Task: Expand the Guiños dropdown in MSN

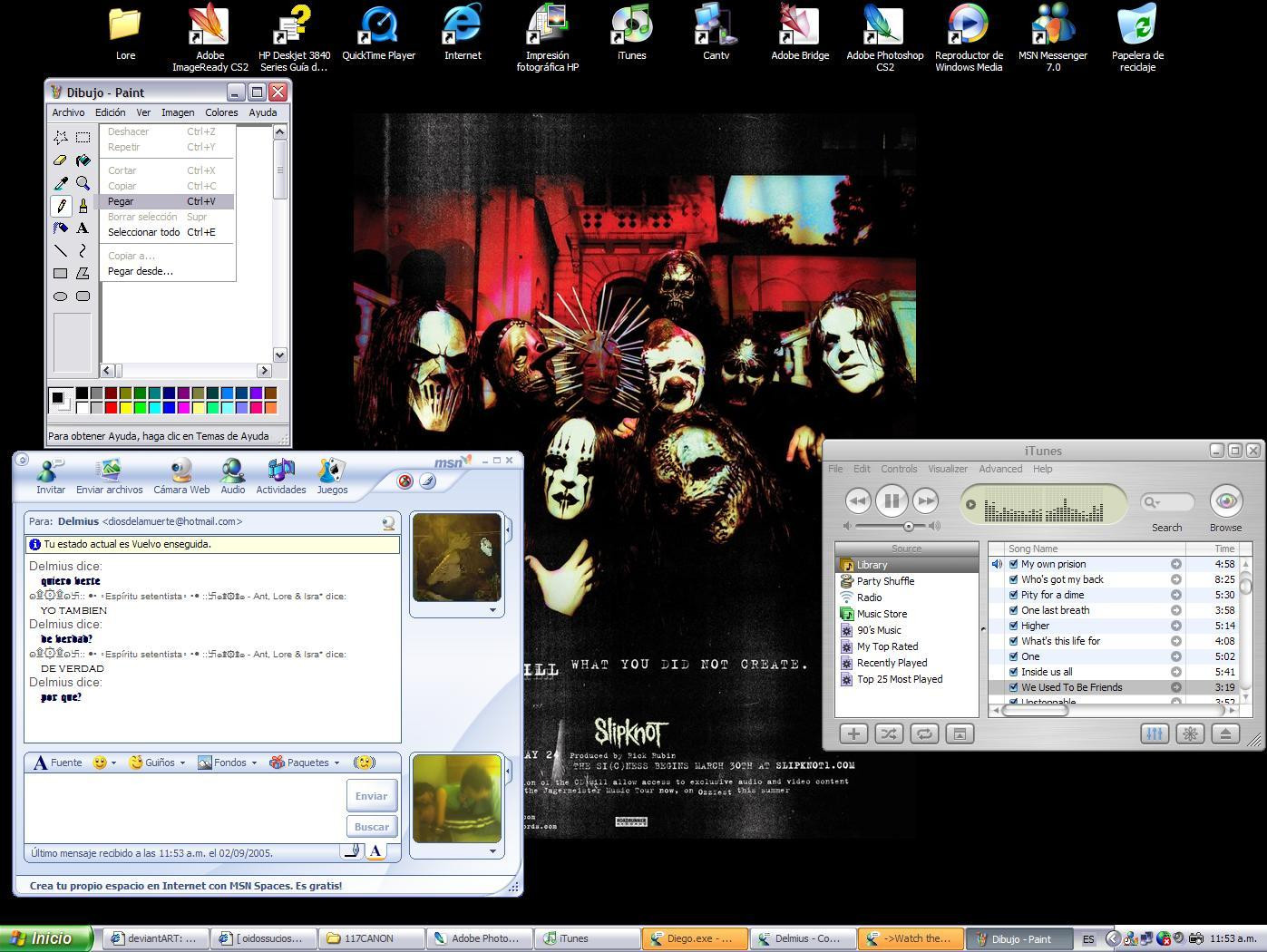Action: [182, 763]
